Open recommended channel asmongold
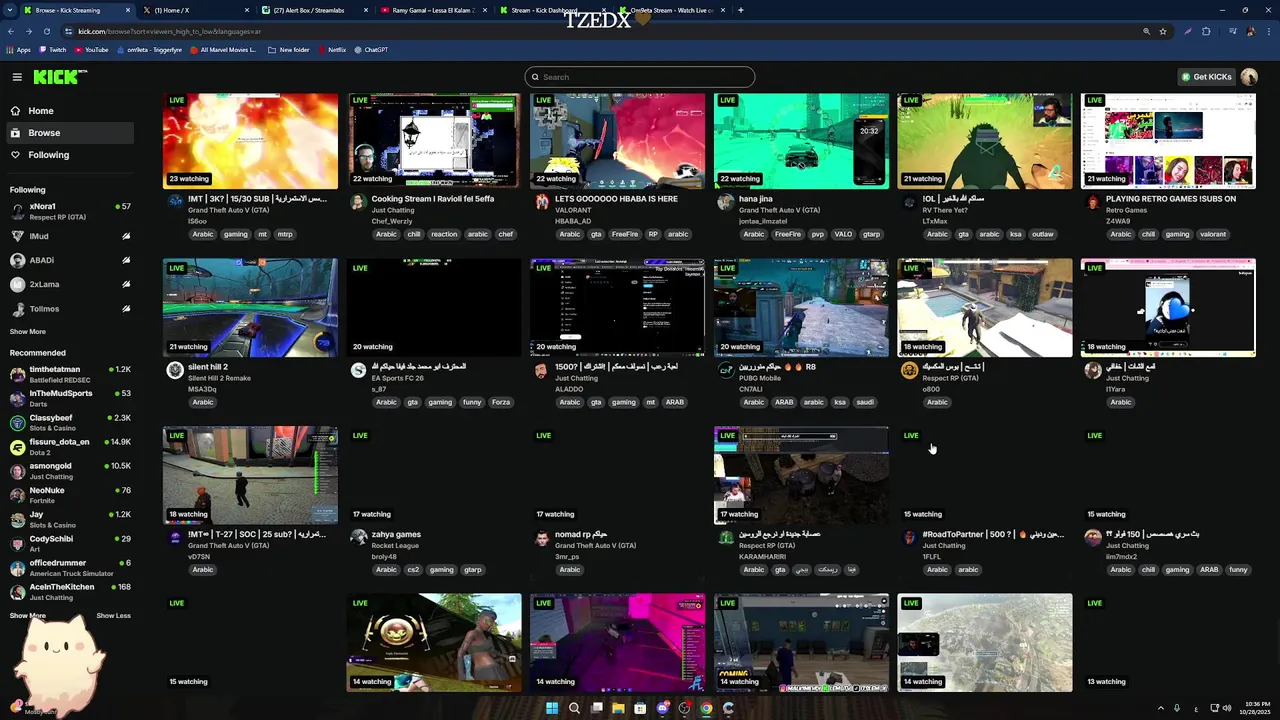 pos(70,470)
